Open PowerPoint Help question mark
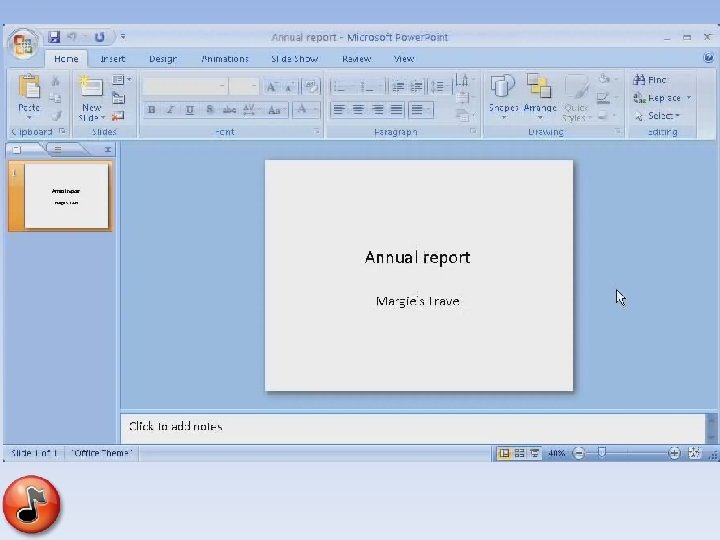 coord(708,57)
